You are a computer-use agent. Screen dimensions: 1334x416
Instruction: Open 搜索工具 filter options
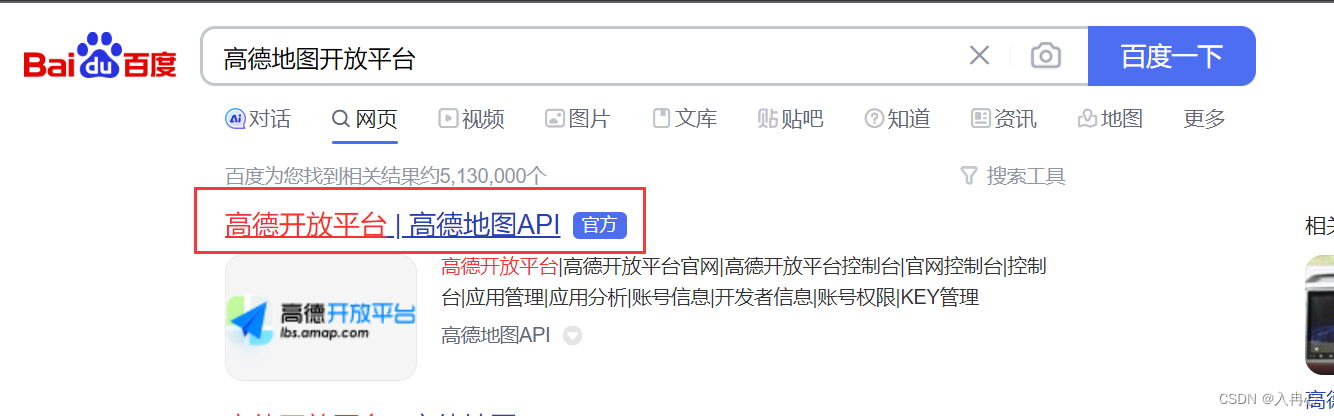coord(1012,176)
